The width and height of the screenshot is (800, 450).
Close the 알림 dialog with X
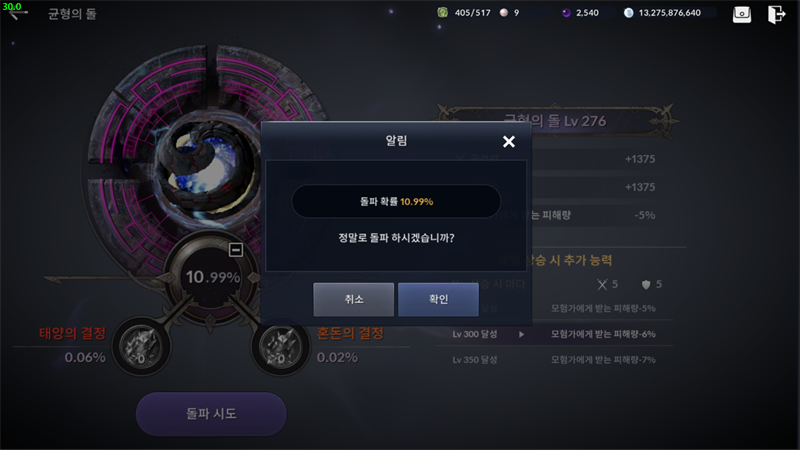point(509,141)
